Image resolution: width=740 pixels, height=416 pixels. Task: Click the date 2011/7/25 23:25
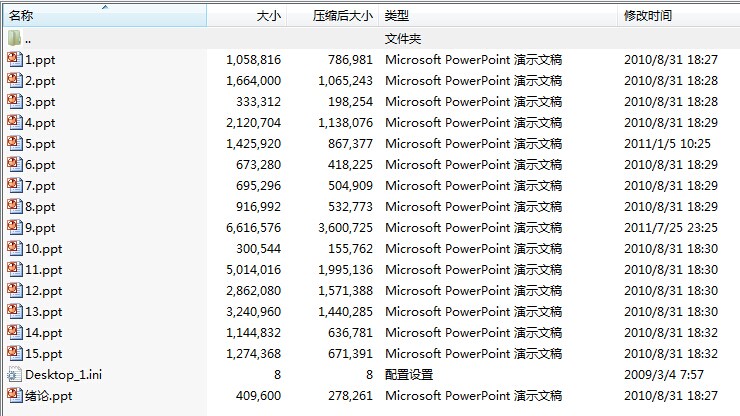pyautogui.click(x=671, y=228)
